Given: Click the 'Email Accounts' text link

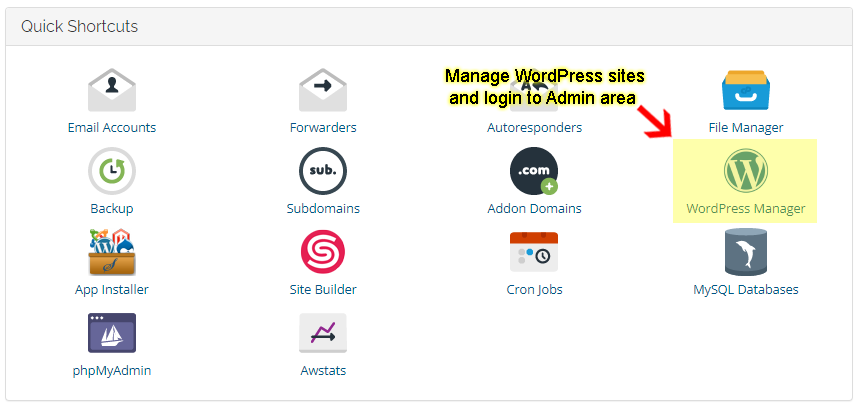Looking at the screenshot, I should coord(112,128).
